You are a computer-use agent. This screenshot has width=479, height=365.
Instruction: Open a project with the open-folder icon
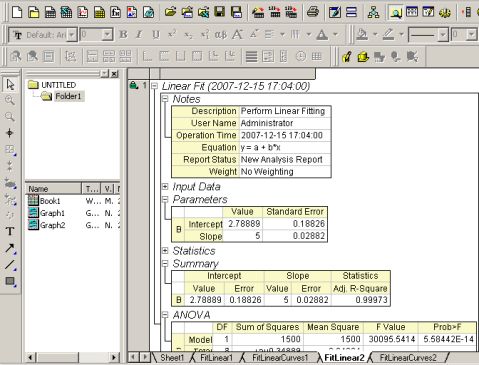[x=170, y=12]
